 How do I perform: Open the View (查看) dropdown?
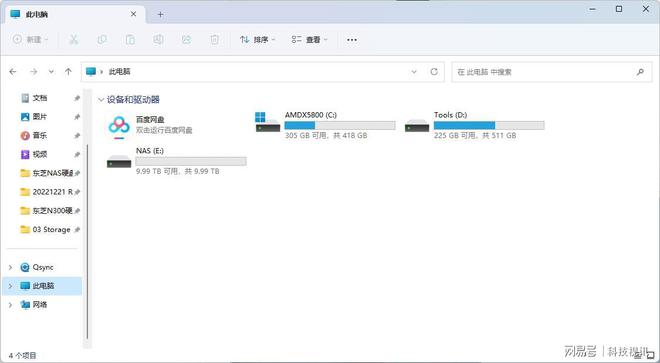(309, 40)
